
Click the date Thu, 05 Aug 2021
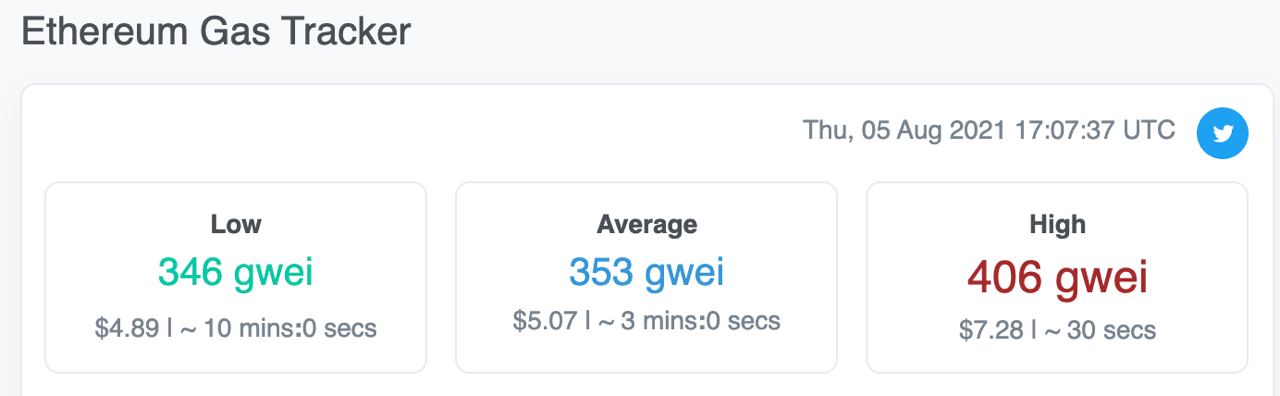pos(904,130)
